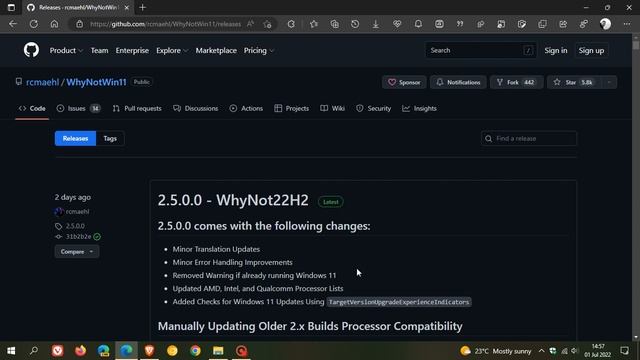The image size is (640, 360).
Task: Click the GitHub Search field
Action: click(x=480, y=51)
